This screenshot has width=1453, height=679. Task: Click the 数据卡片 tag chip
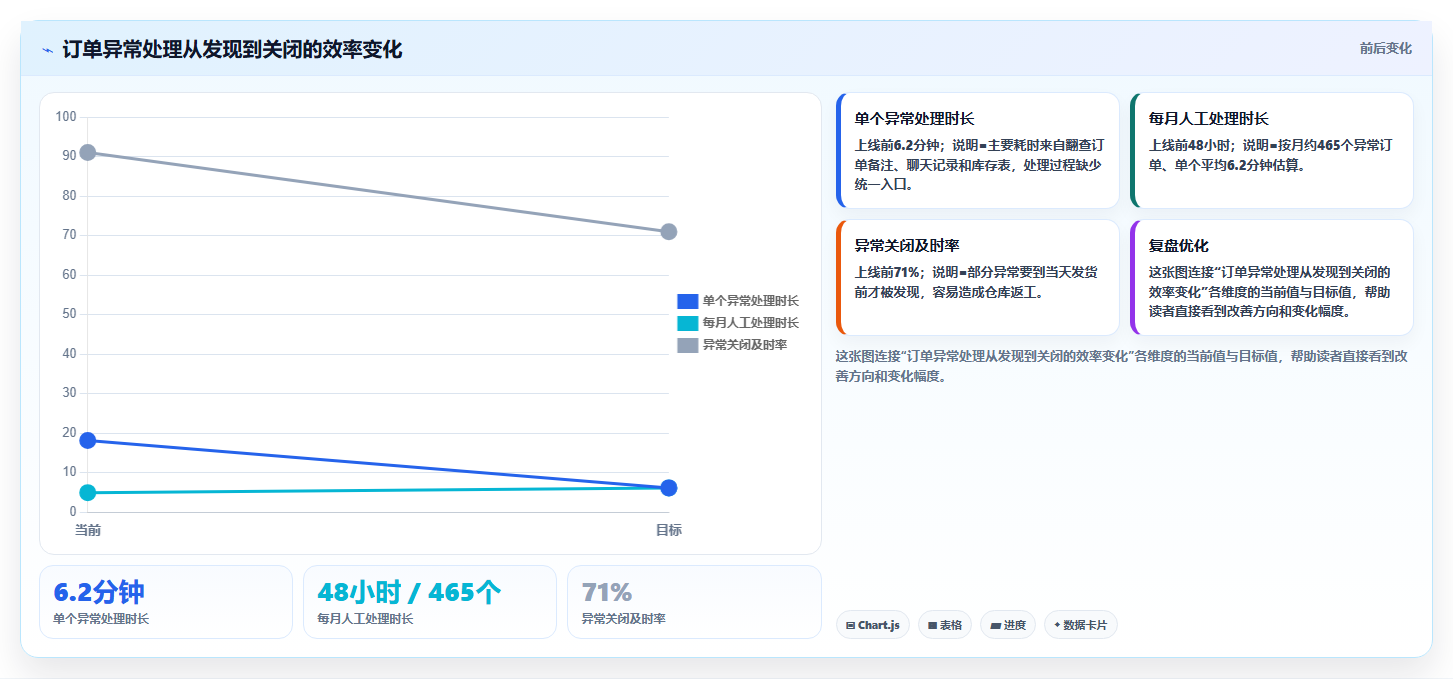pyautogui.click(x=1081, y=625)
